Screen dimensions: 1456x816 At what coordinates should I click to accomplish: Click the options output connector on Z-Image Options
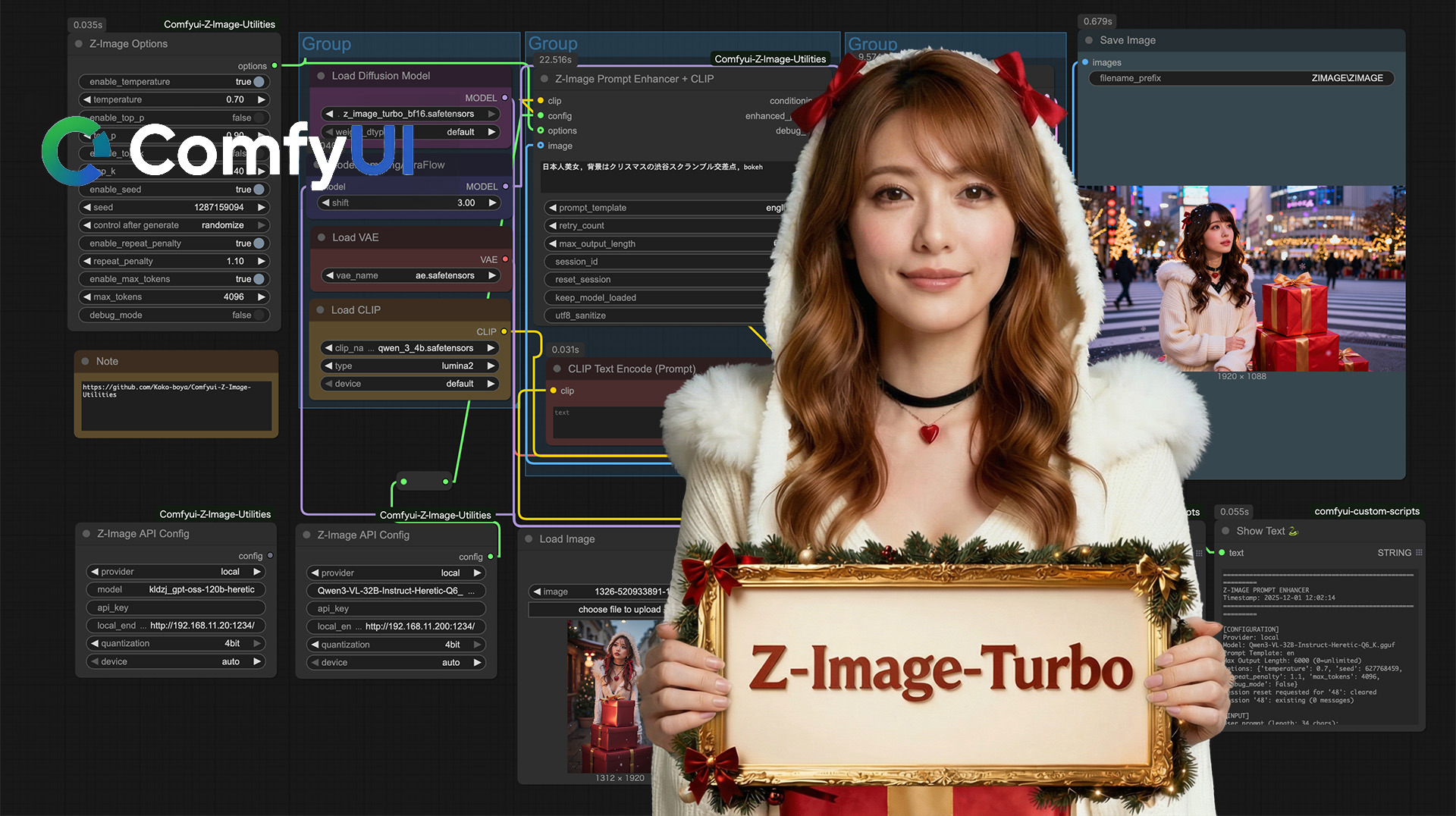click(275, 66)
